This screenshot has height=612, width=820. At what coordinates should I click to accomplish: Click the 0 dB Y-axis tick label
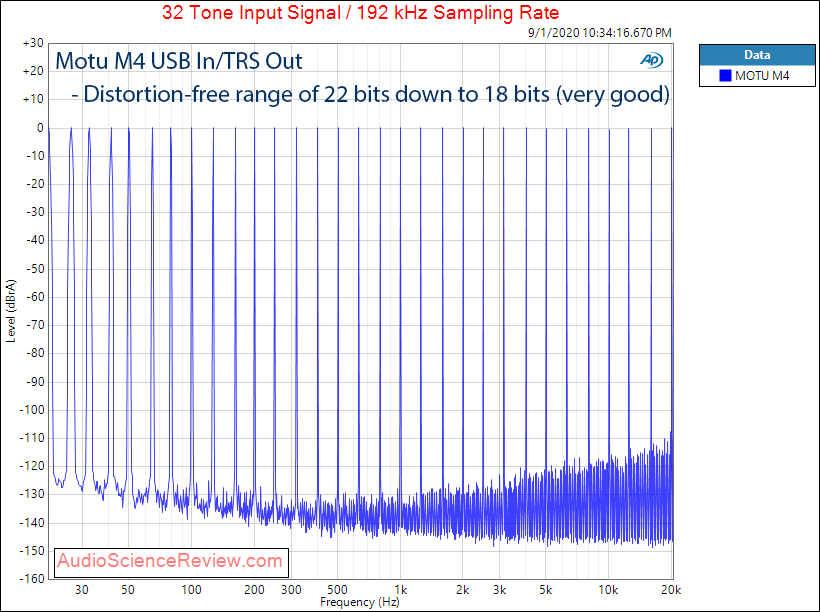(x=40, y=128)
